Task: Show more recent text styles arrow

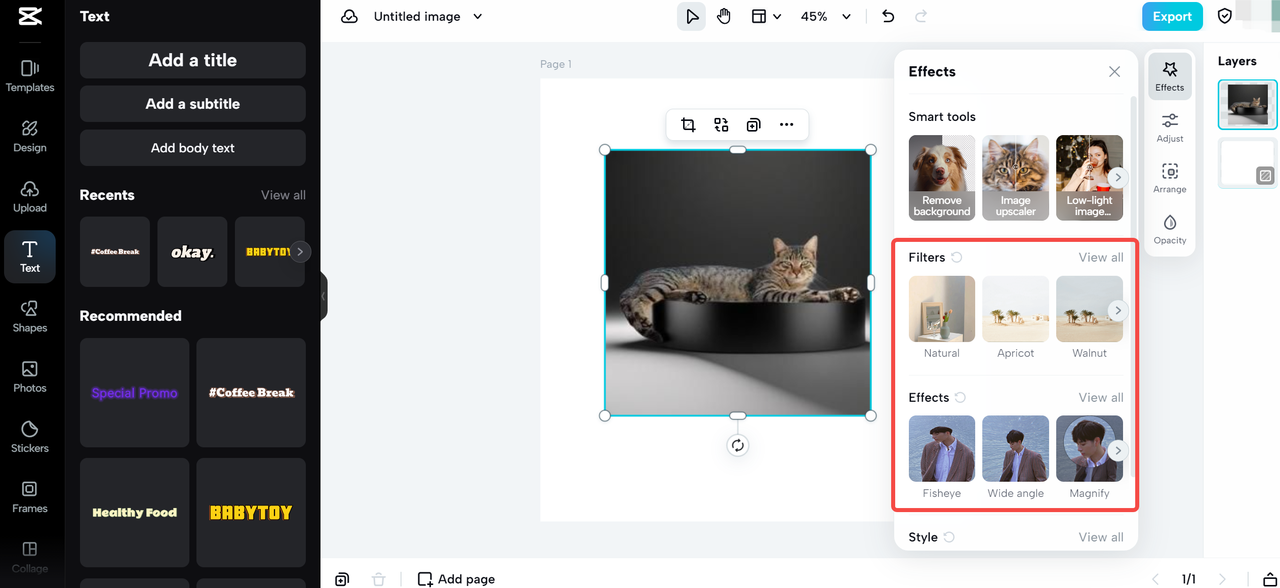Action: pos(300,252)
